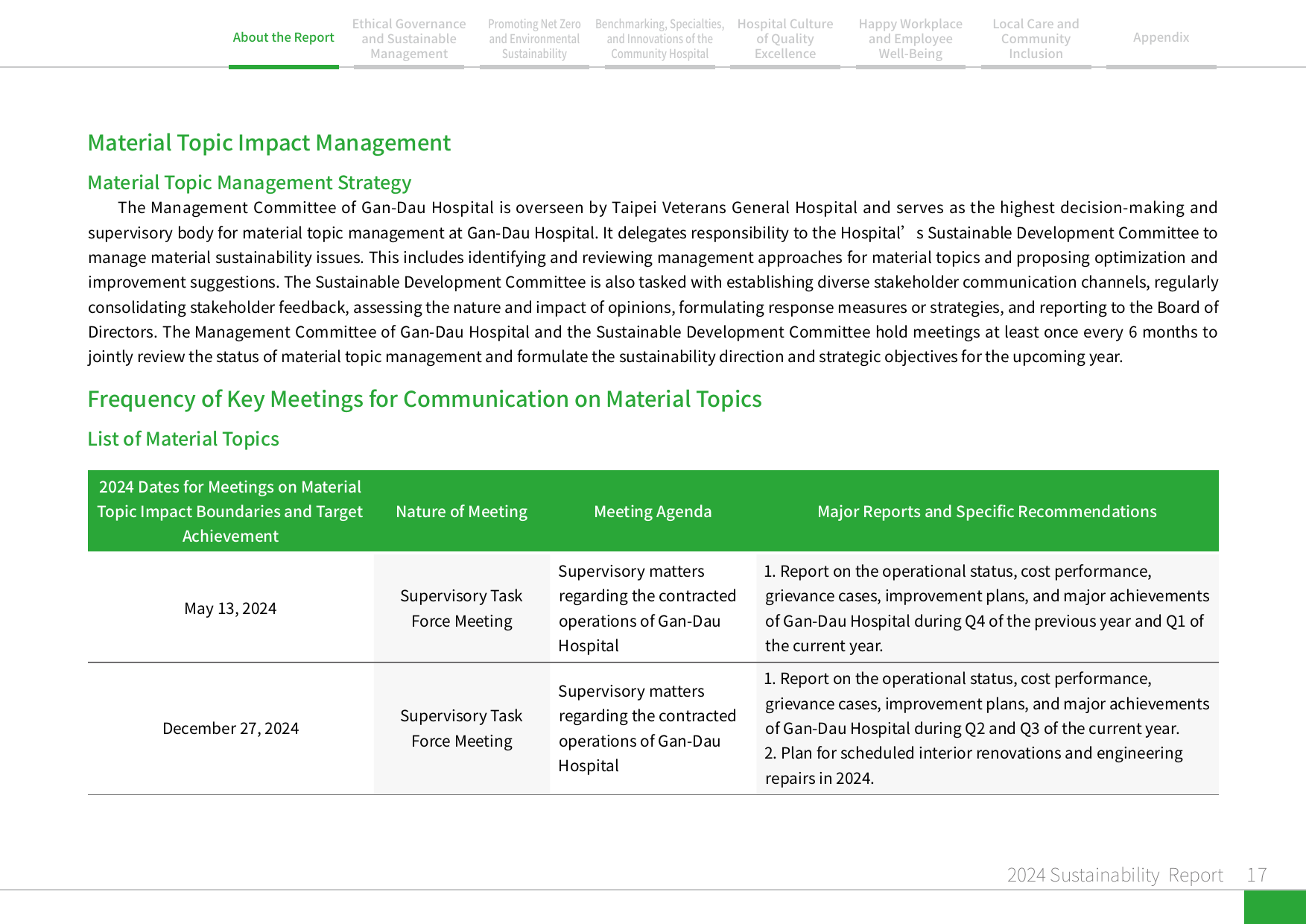Image resolution: width=1306 pixels, height=924 pixels.
Task: Click the Material Topic Management Strategy subheading
Action: pos(250,183)
